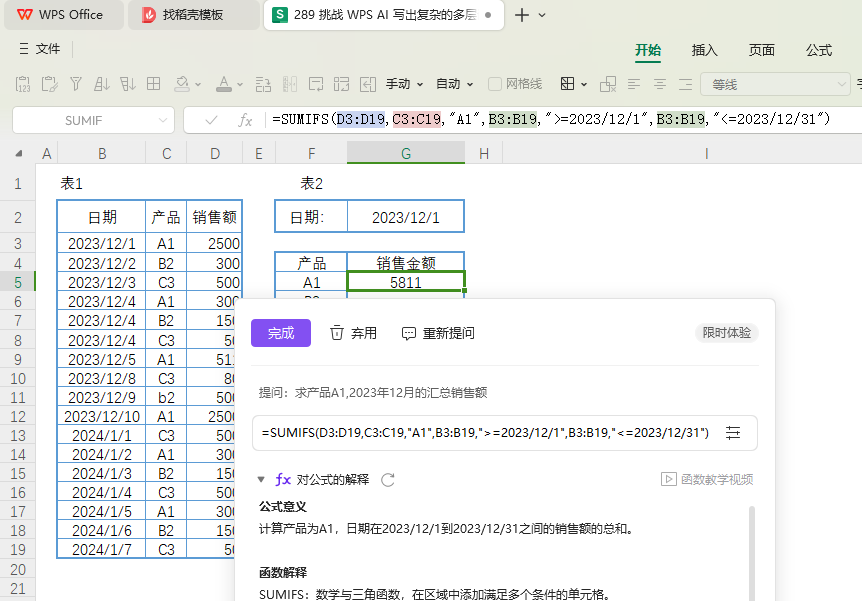Viewport: 862px width, 601px height.
Task: Click cell D3 containing 2500
Action: tap(214, 243)
